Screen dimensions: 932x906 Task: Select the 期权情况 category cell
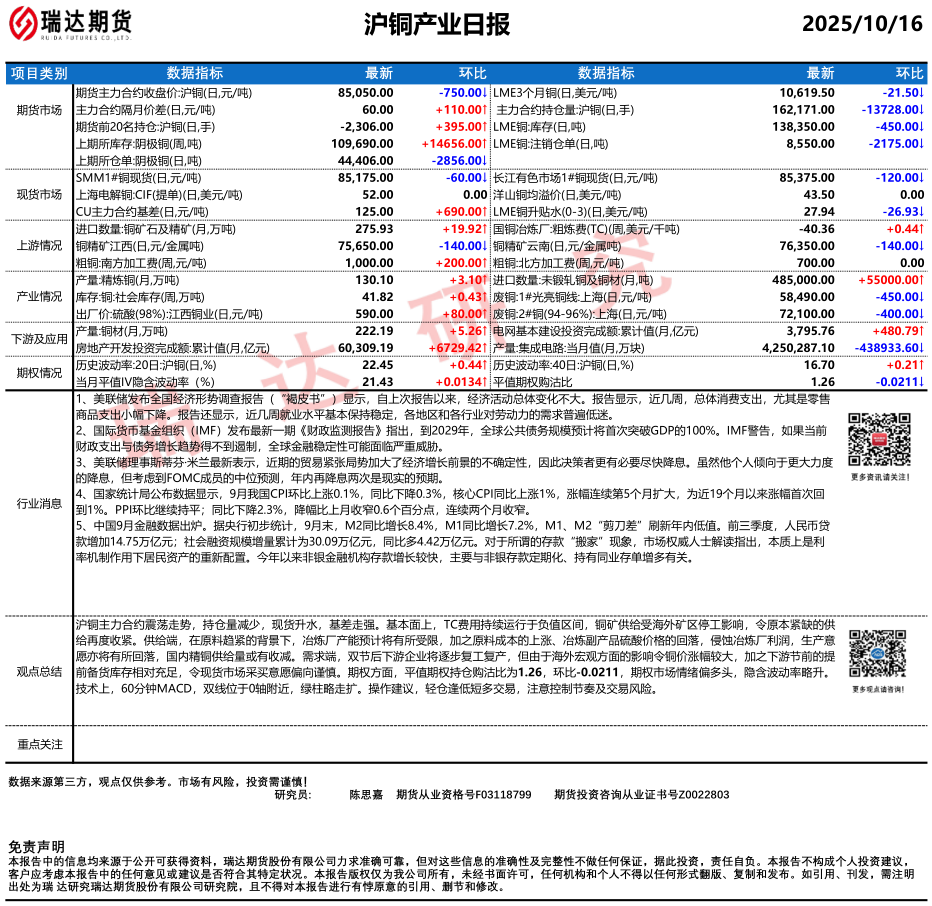[x=40, y=373]
